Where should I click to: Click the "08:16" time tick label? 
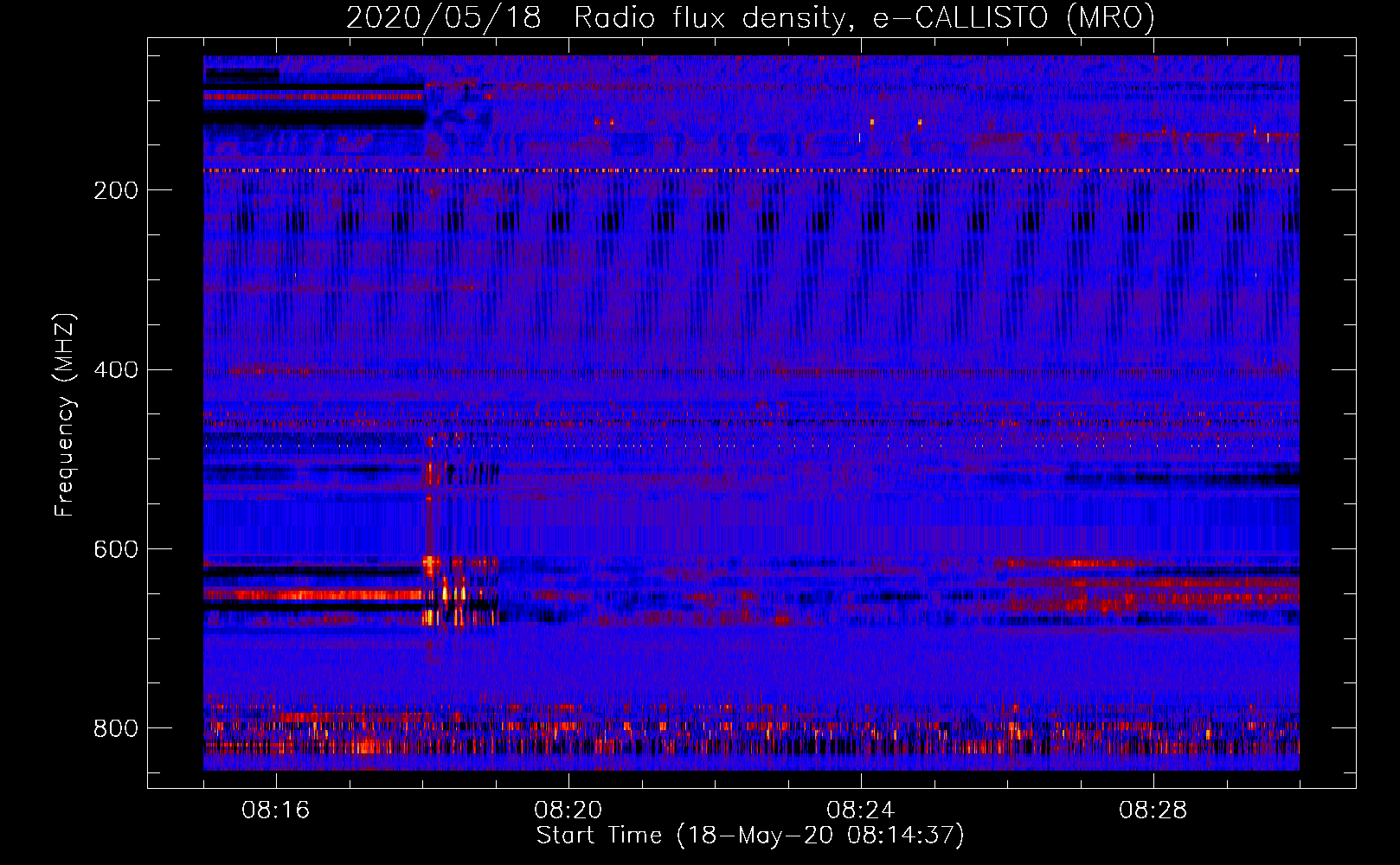(x=276, y=811)
